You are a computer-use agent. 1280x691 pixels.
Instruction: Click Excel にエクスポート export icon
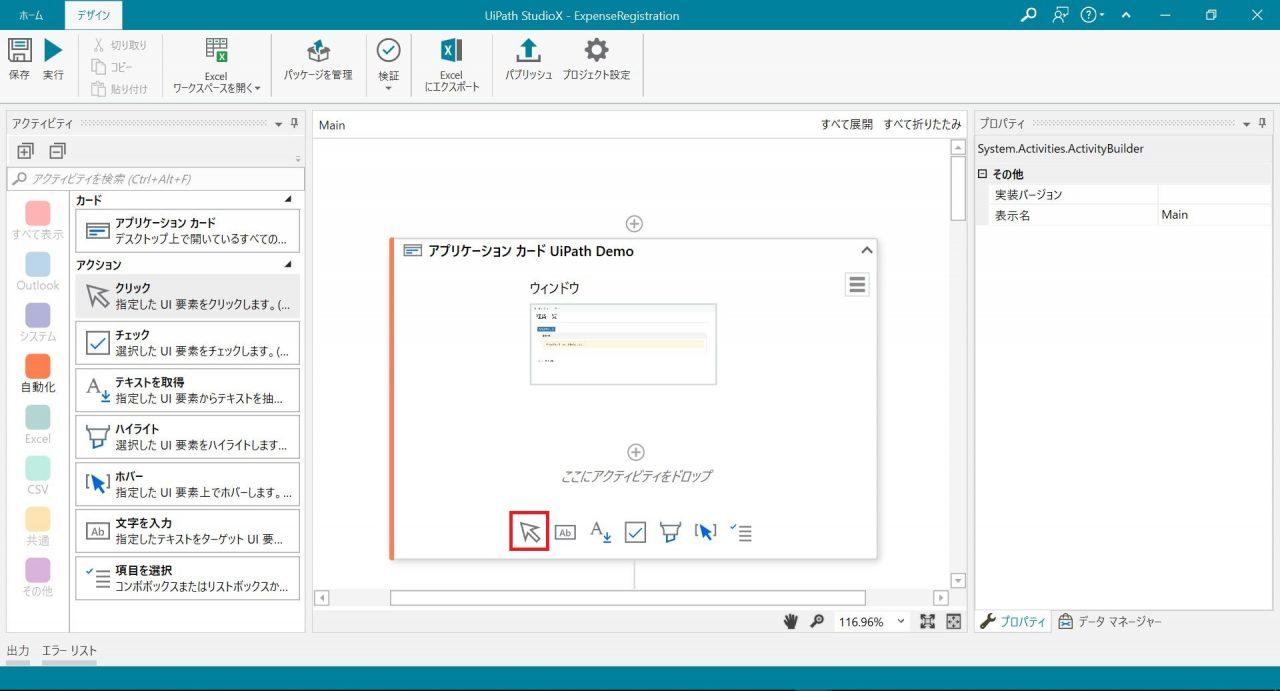pyautogui.click(x=451, y=51)
